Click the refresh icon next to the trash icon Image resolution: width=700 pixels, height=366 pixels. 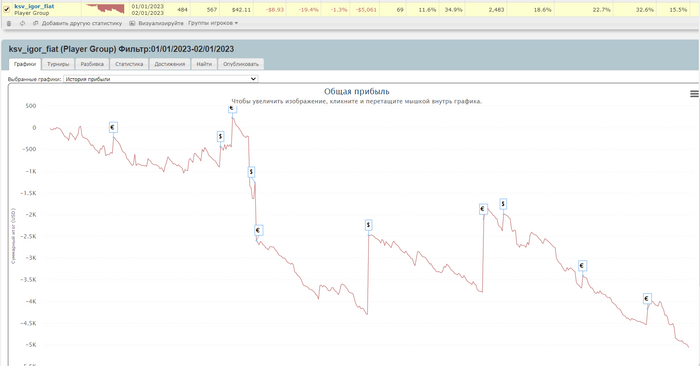(x=22, y=23)
